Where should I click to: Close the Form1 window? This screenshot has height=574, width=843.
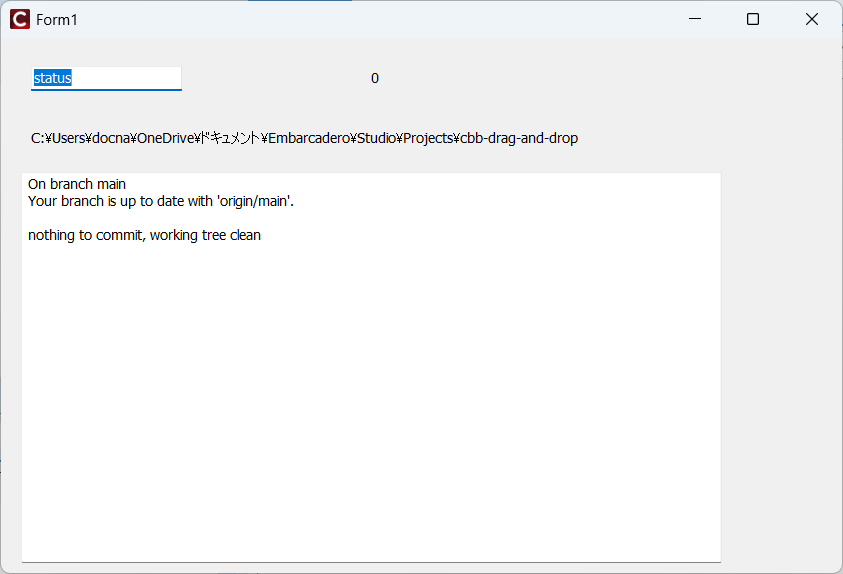point(811,19)
